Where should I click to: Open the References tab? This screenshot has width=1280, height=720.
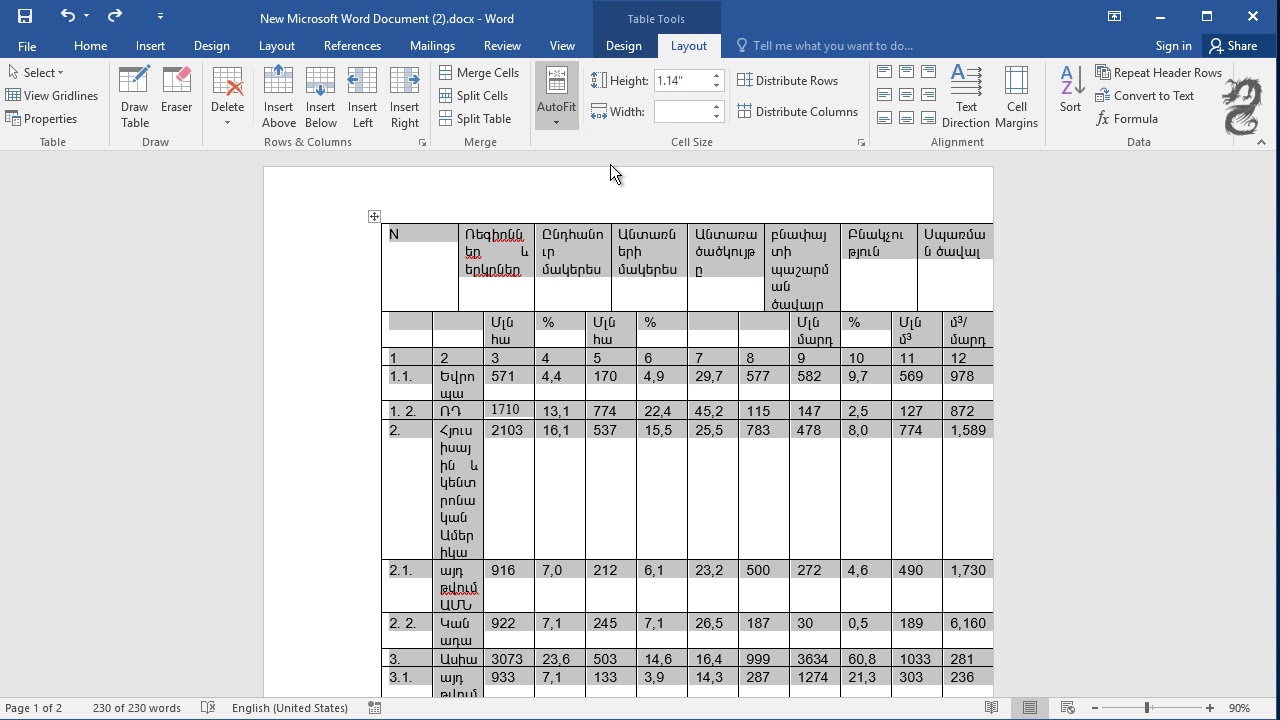[x=352, y=46]
